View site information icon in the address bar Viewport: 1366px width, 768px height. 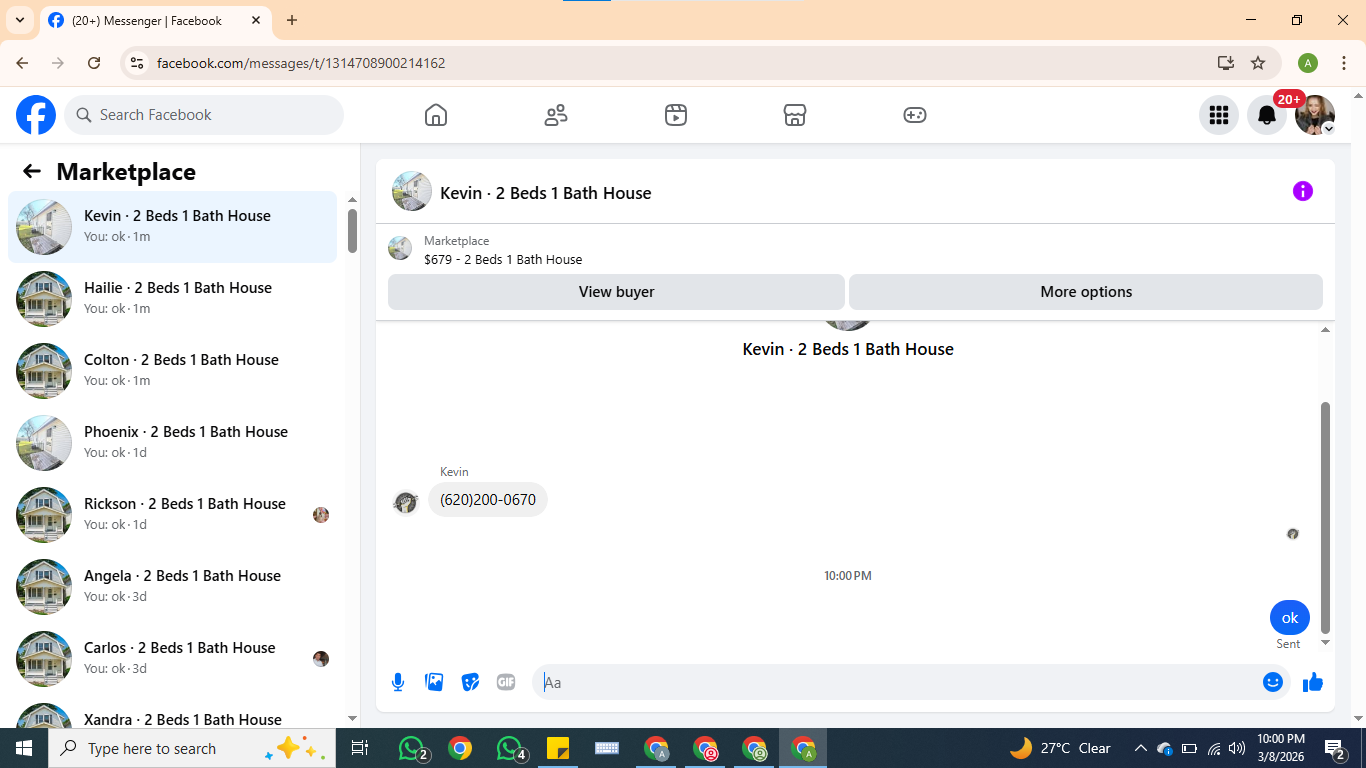(138, 63)
